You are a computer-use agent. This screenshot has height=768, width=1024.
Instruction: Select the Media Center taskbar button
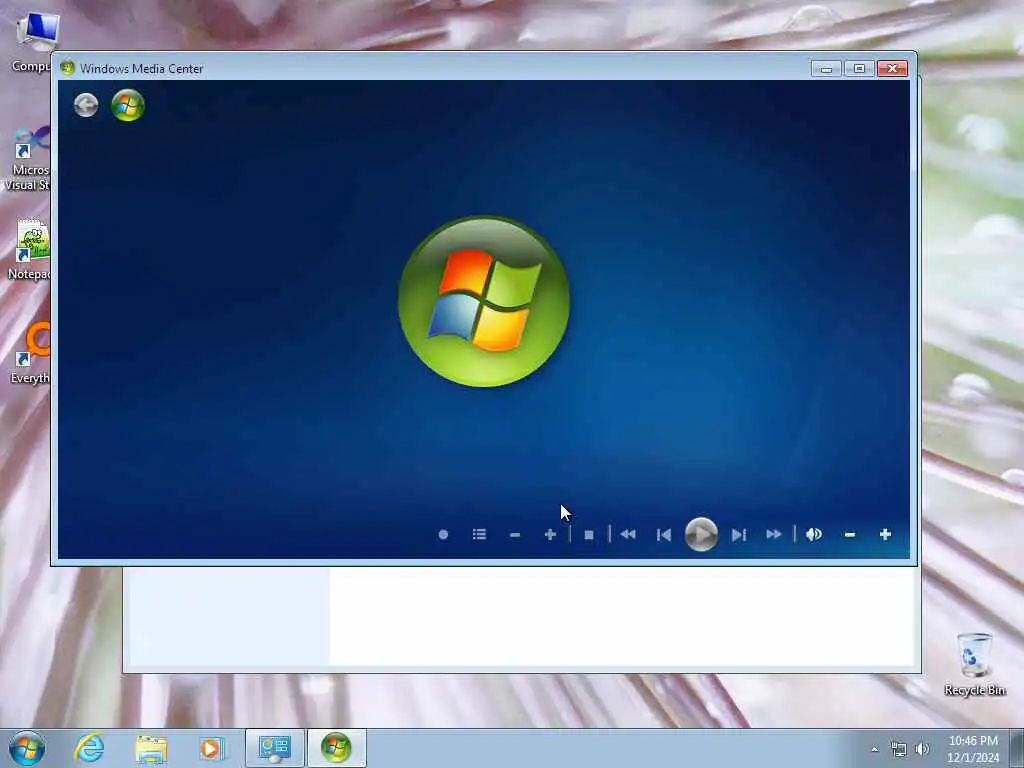click(x=336, y=748)
